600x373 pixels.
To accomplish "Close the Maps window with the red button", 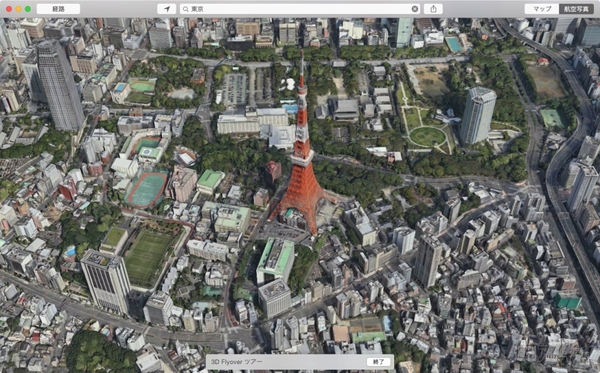I will point(9,9).
